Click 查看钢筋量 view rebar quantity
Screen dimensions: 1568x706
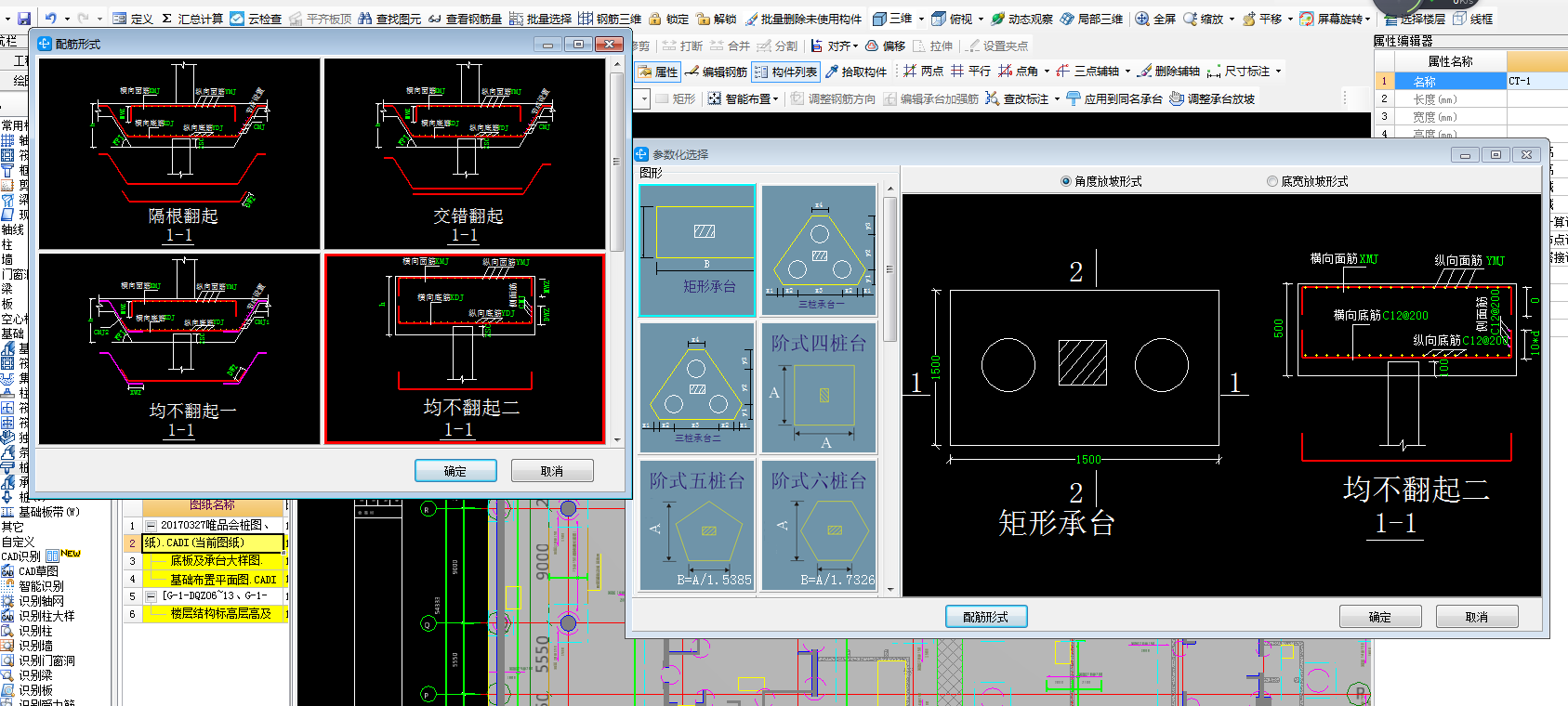click(465, 18)
